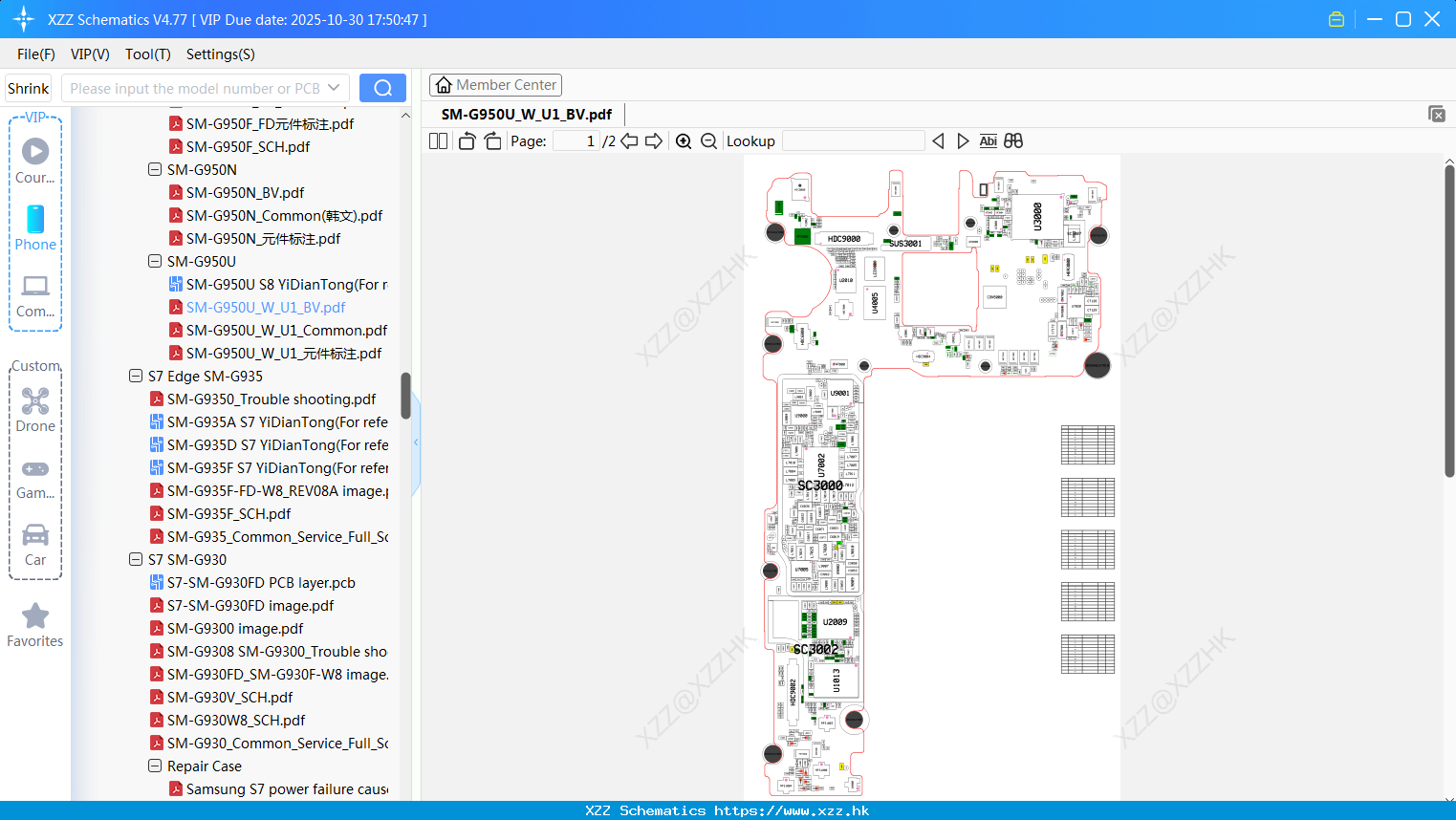The width and height of the screenshot is (1456, 820).
Task: Open Car category
Action: click(35, 545)
